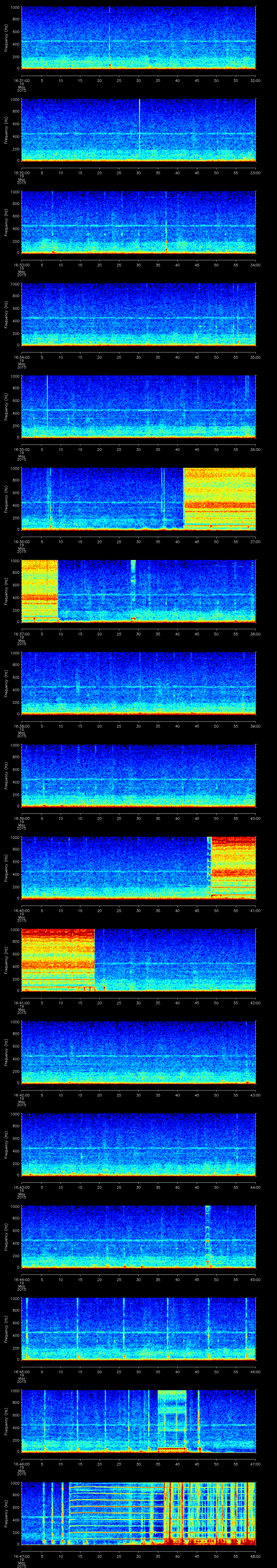Screen dimensions: 277x1568
Task: Click the 16:39:00 start time label
Action: tap(22, 819)
